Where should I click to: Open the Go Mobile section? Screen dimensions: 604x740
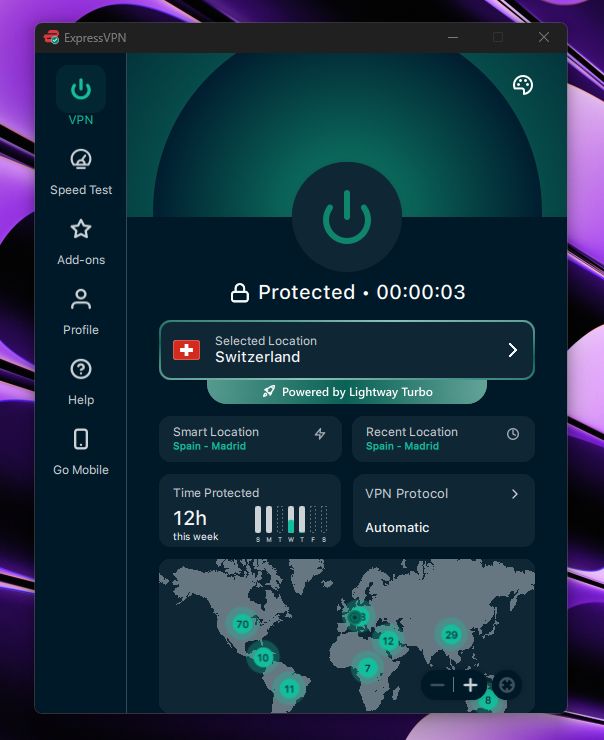point(81,452)
